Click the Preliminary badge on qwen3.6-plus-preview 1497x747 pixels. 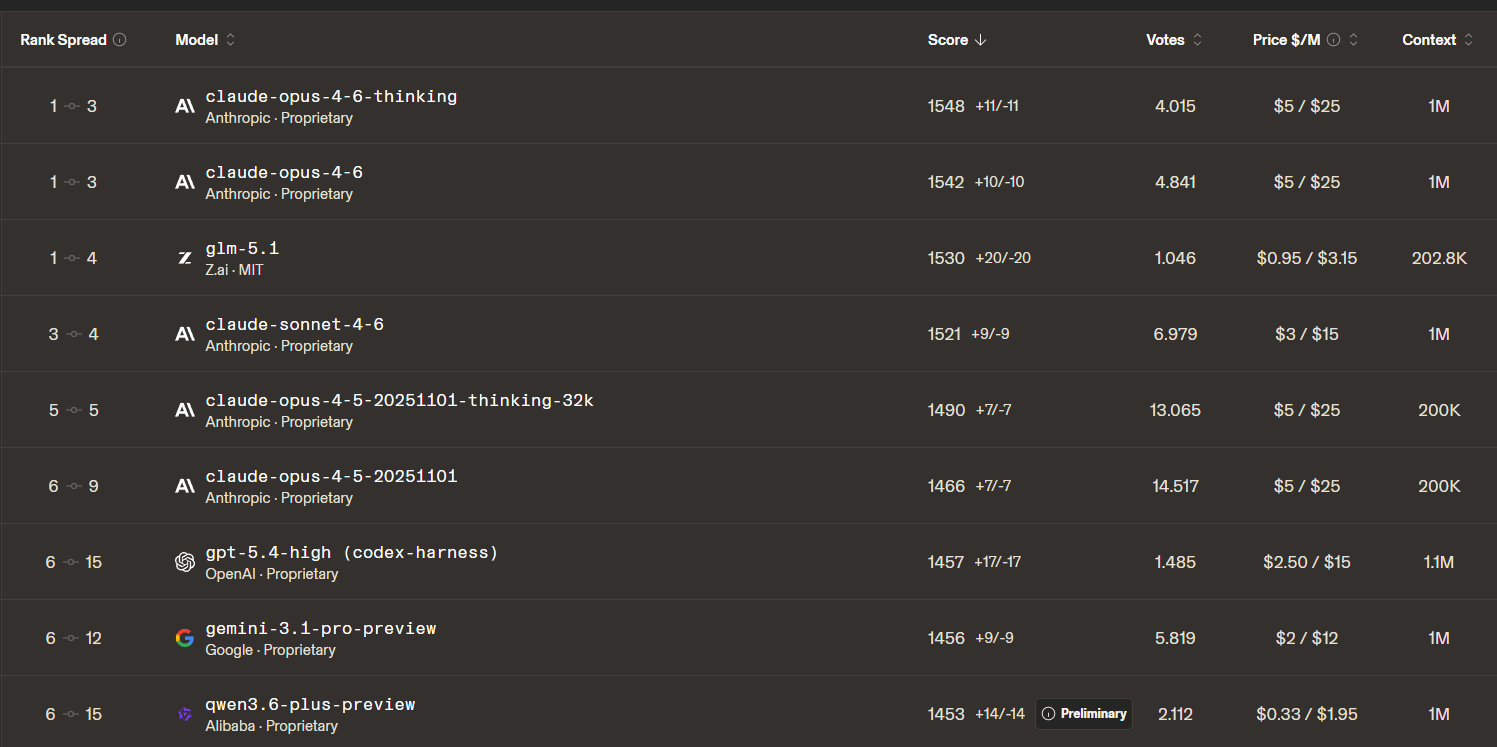pyautogui.click(x=1084, y=714)
